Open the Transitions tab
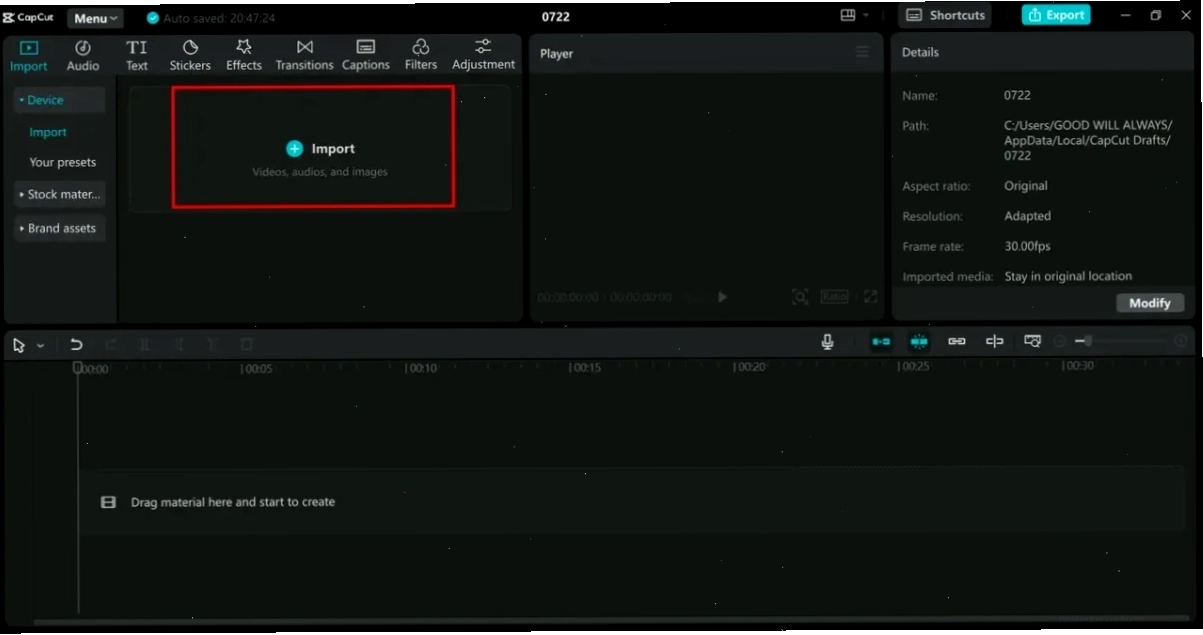Image resolution: width=1203 pixels, height=635 pixels. (305, 55)
